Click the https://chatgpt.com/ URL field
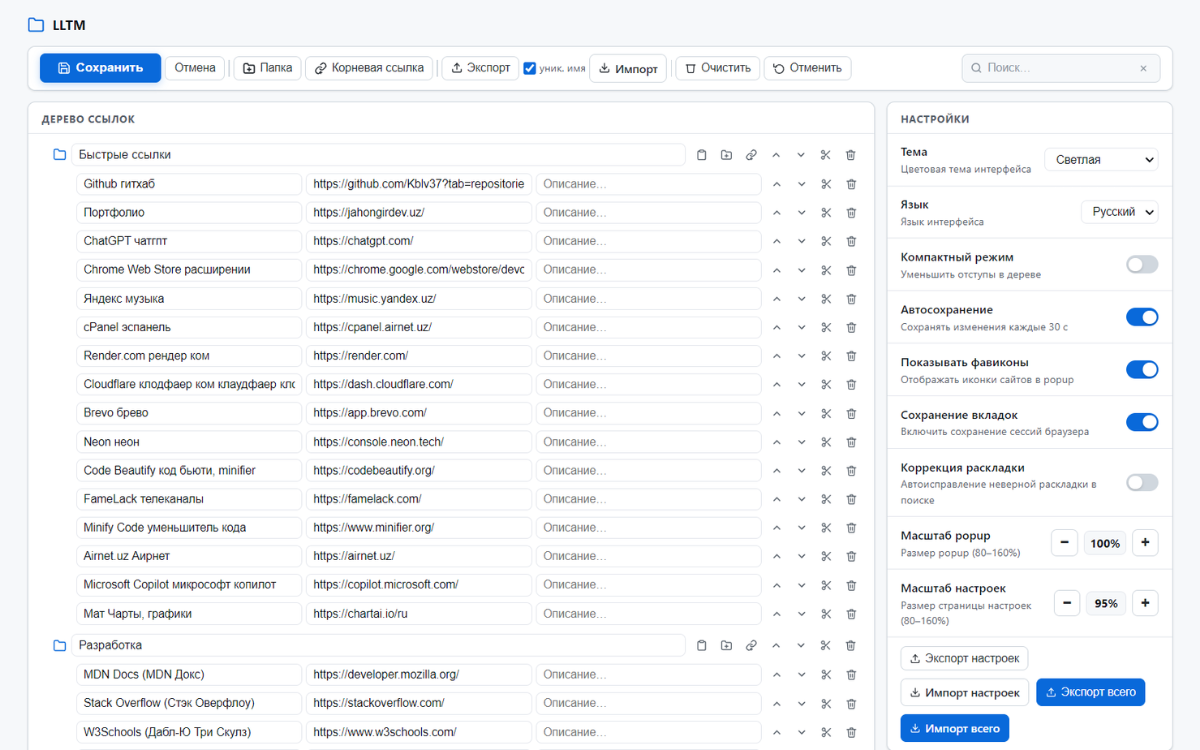The image size is (1200, 750). click(419, 241)
